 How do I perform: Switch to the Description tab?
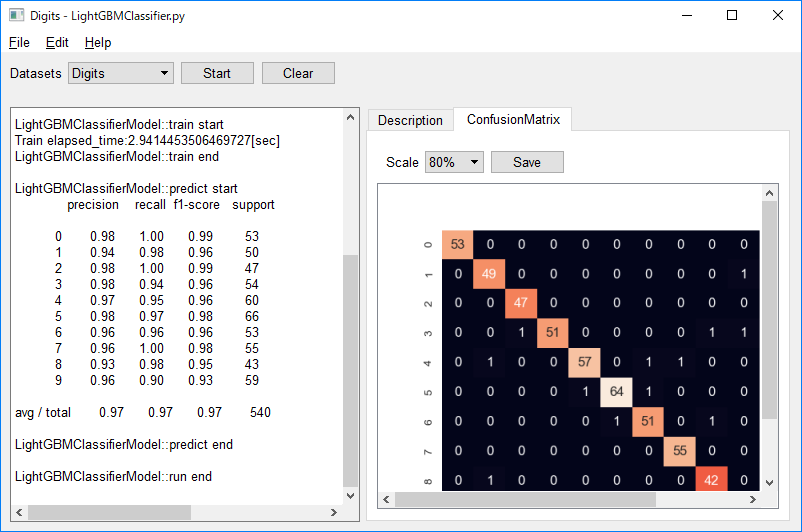coord(410,120)
